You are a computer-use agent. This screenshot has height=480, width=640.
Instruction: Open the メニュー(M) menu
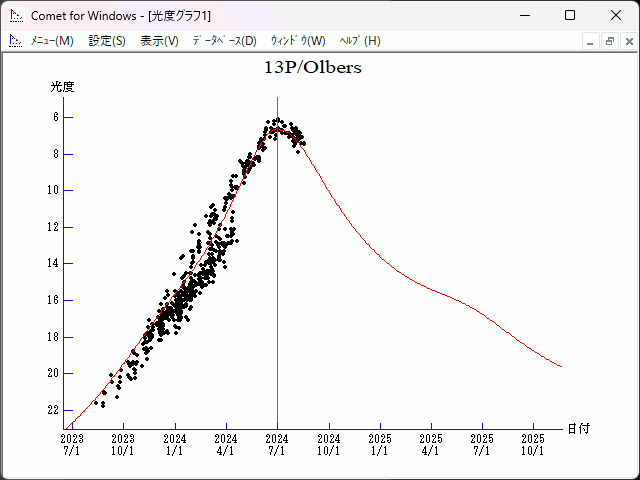click(x=52, y=41)
